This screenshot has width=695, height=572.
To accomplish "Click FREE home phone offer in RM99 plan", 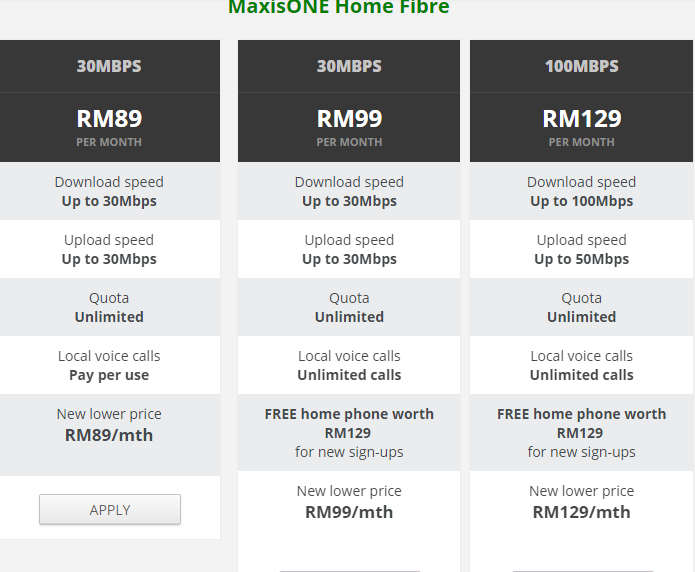I will point(349,433).
